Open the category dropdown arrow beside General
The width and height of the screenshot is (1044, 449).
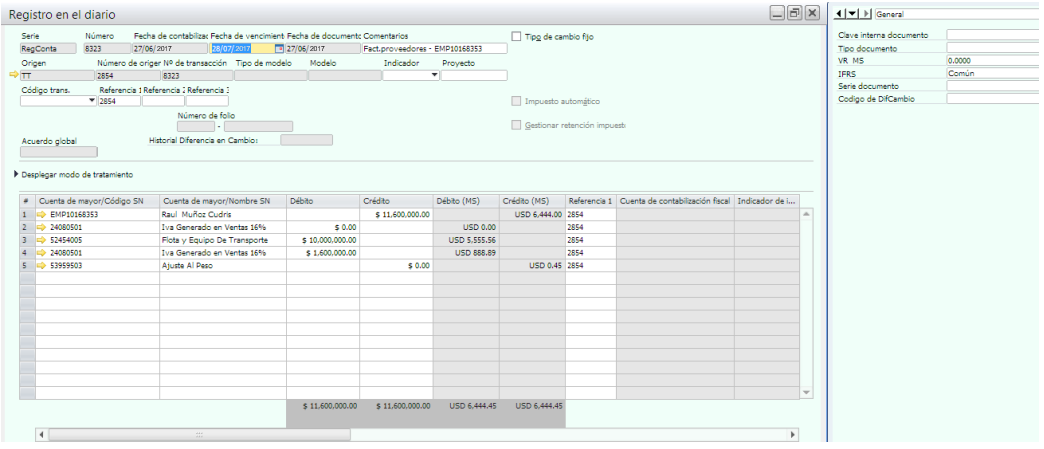click(853, 14)
